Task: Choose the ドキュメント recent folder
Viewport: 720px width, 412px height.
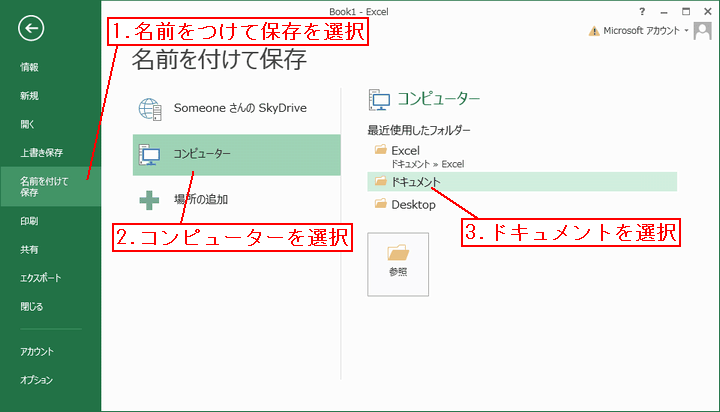Action: click(x=522, y=181)
